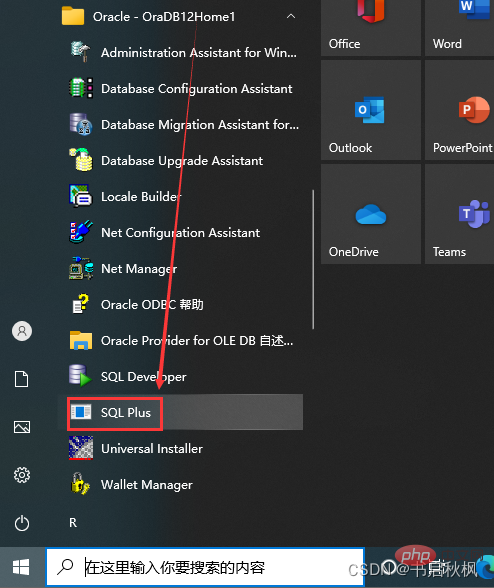494x588 pixels.
Task: Launch the Outlook tile
Action: 371,110
